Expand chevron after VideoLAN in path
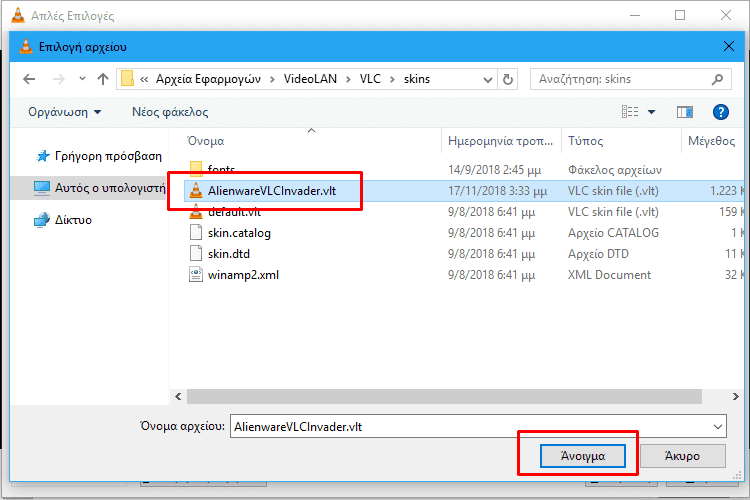 click(x=349, y=79)
